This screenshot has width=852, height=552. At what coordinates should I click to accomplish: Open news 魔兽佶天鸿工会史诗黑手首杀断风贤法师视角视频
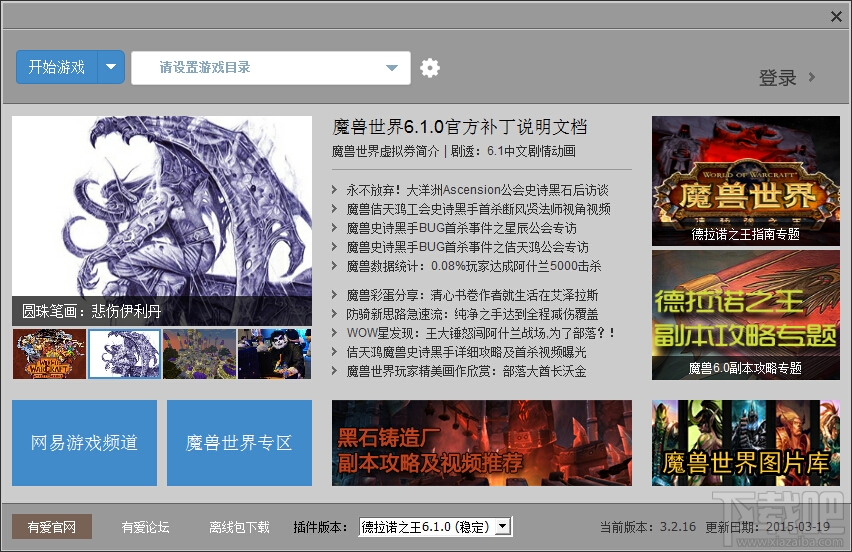pos(479,209)
